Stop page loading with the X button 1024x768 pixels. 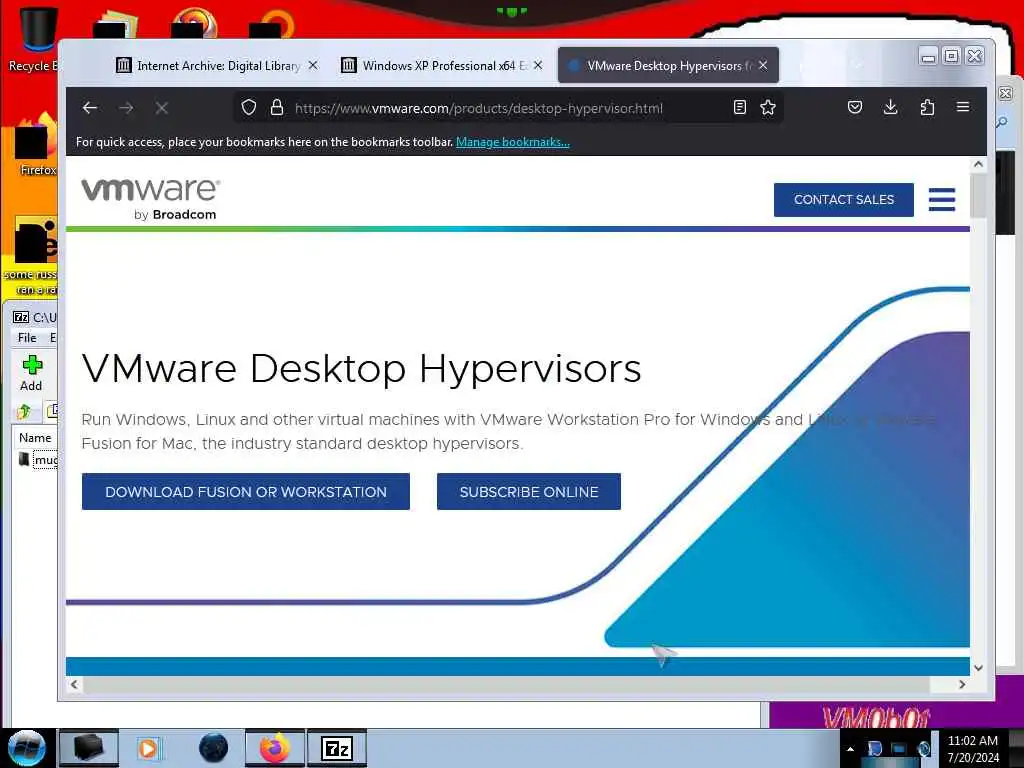pyautogui.click(x=162, y=108)
